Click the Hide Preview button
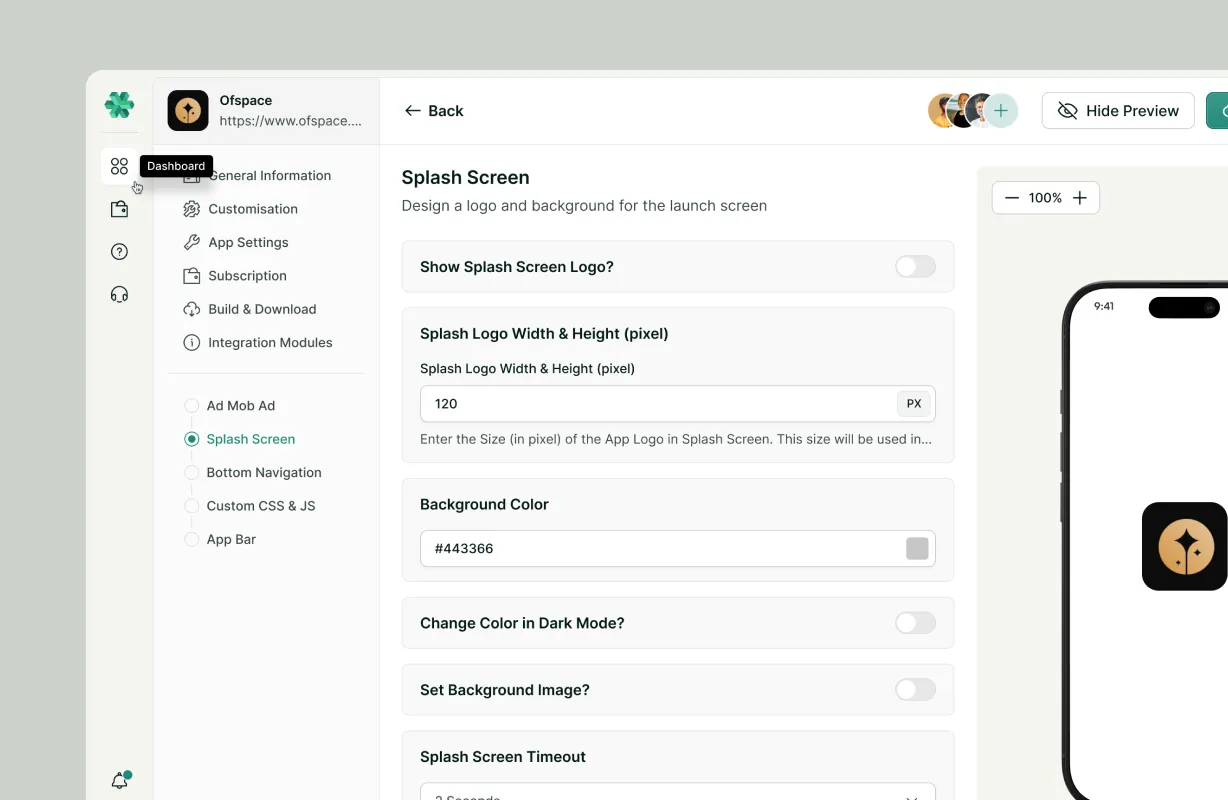Viewport: 1228px width, 800px height. pyautogui.click(x=1118, y=111)
